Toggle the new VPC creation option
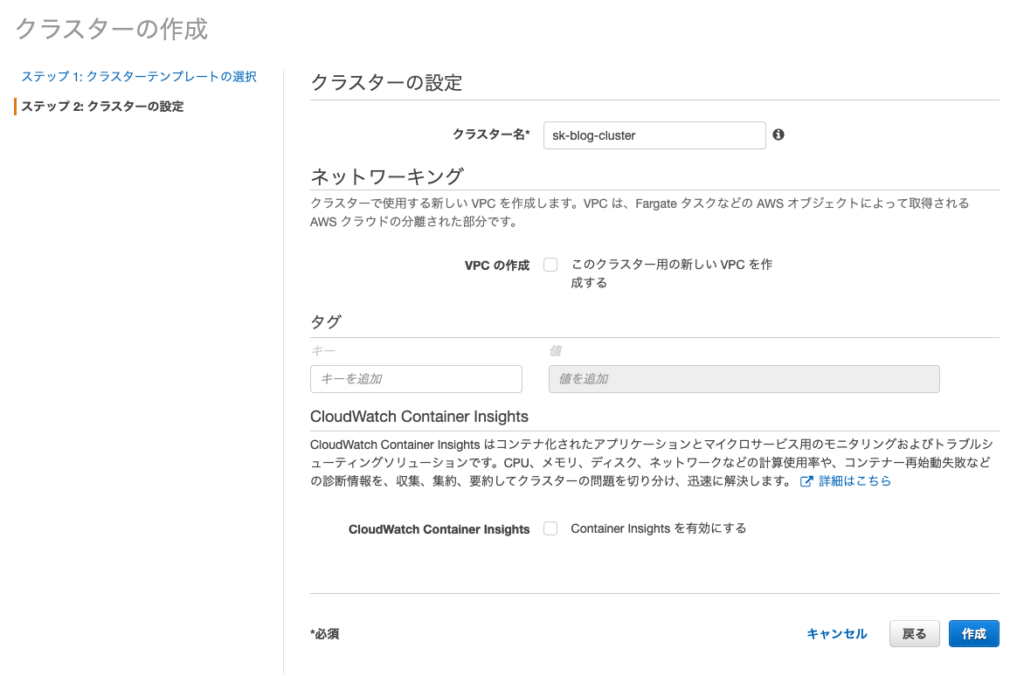Image resolution: width=1024 pixels, height=676 pixels. (550, 264)
